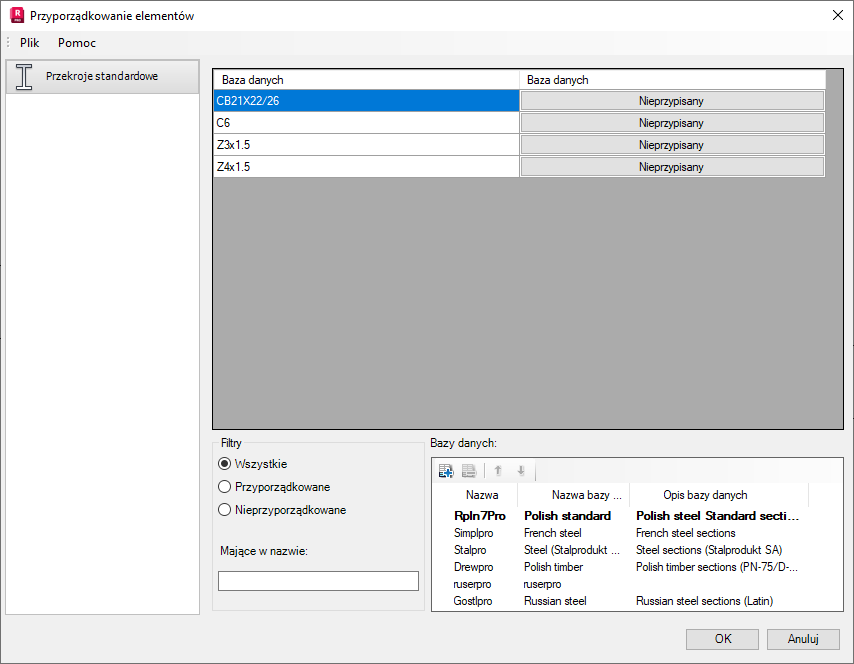Select the Rpln7Pro database entry
Image resolution: width=854 pixels, height=664 pixels.
480,516
